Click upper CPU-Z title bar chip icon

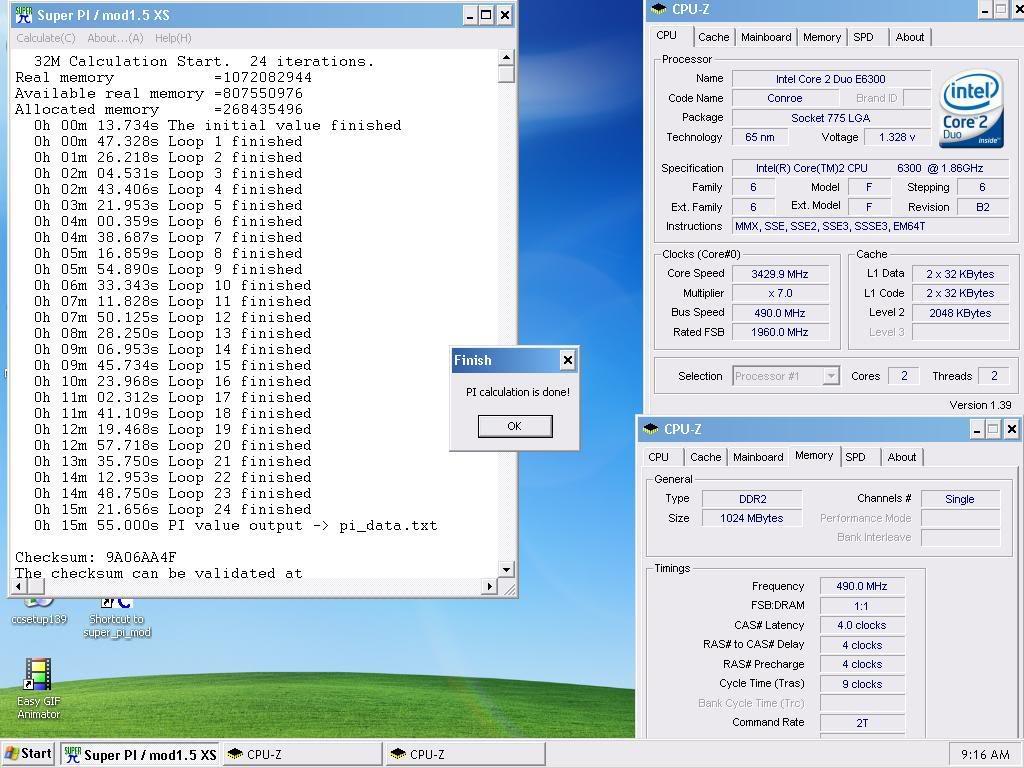659,9
